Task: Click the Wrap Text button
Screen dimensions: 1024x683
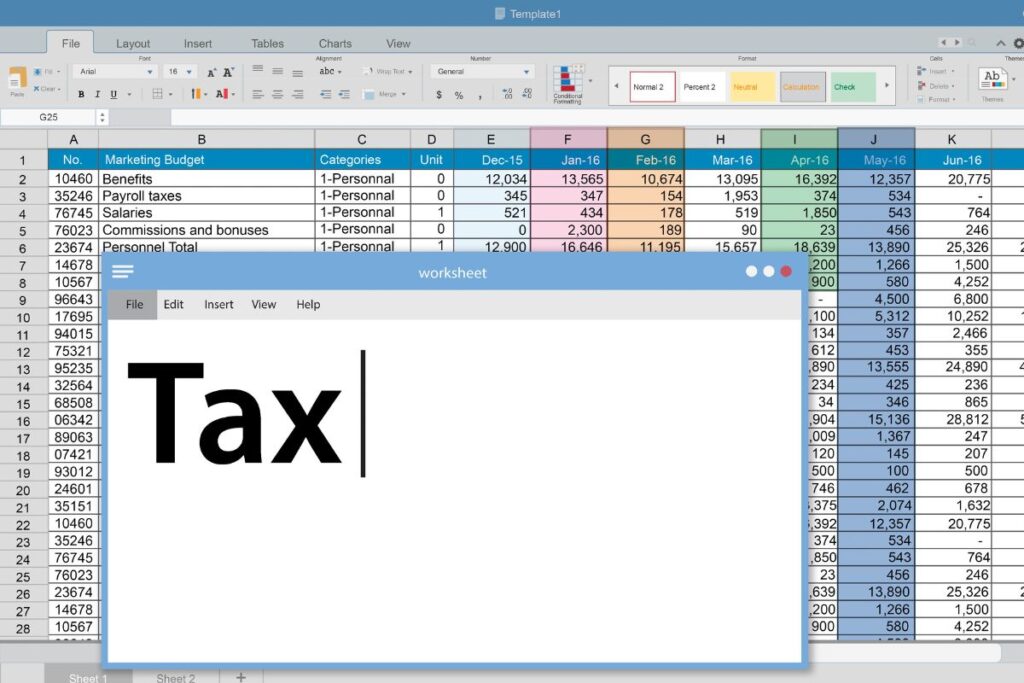Action: 388,72
